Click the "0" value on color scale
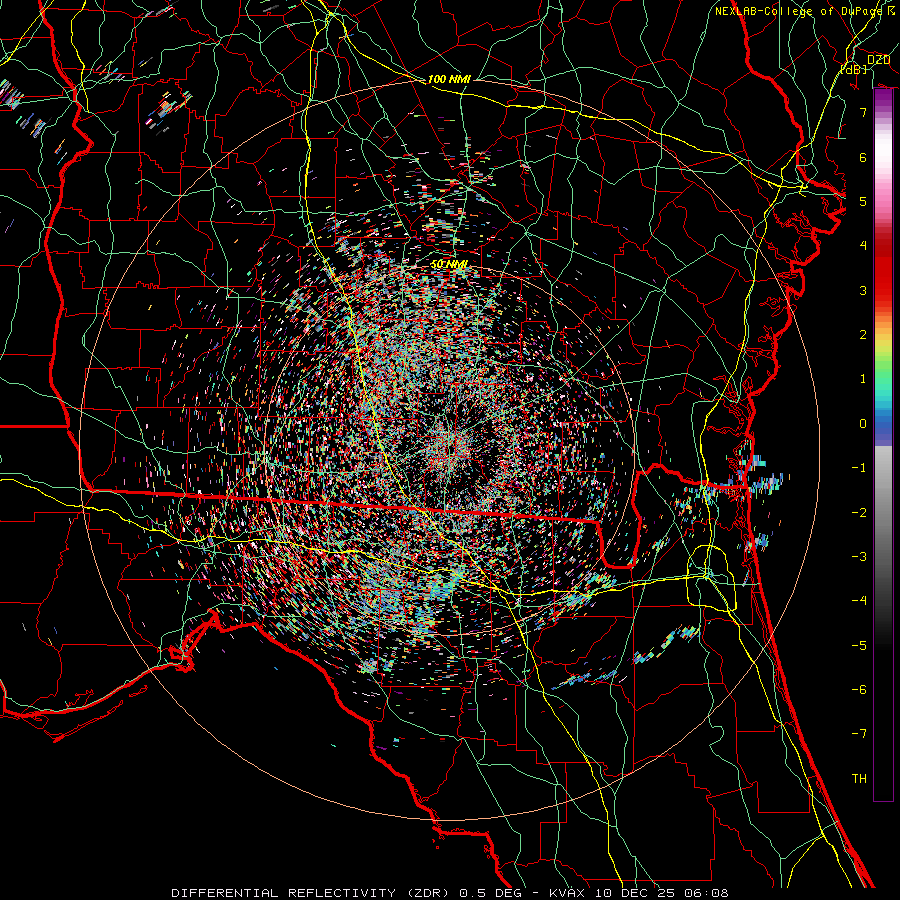Screen dimensions: 900x900 (863, 424)
